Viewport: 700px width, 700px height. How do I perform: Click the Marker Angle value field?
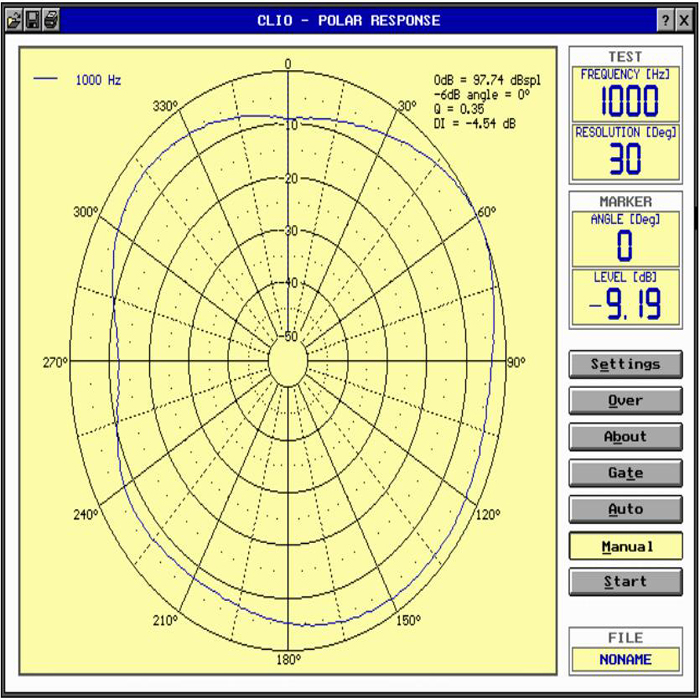tap(625, 246)
